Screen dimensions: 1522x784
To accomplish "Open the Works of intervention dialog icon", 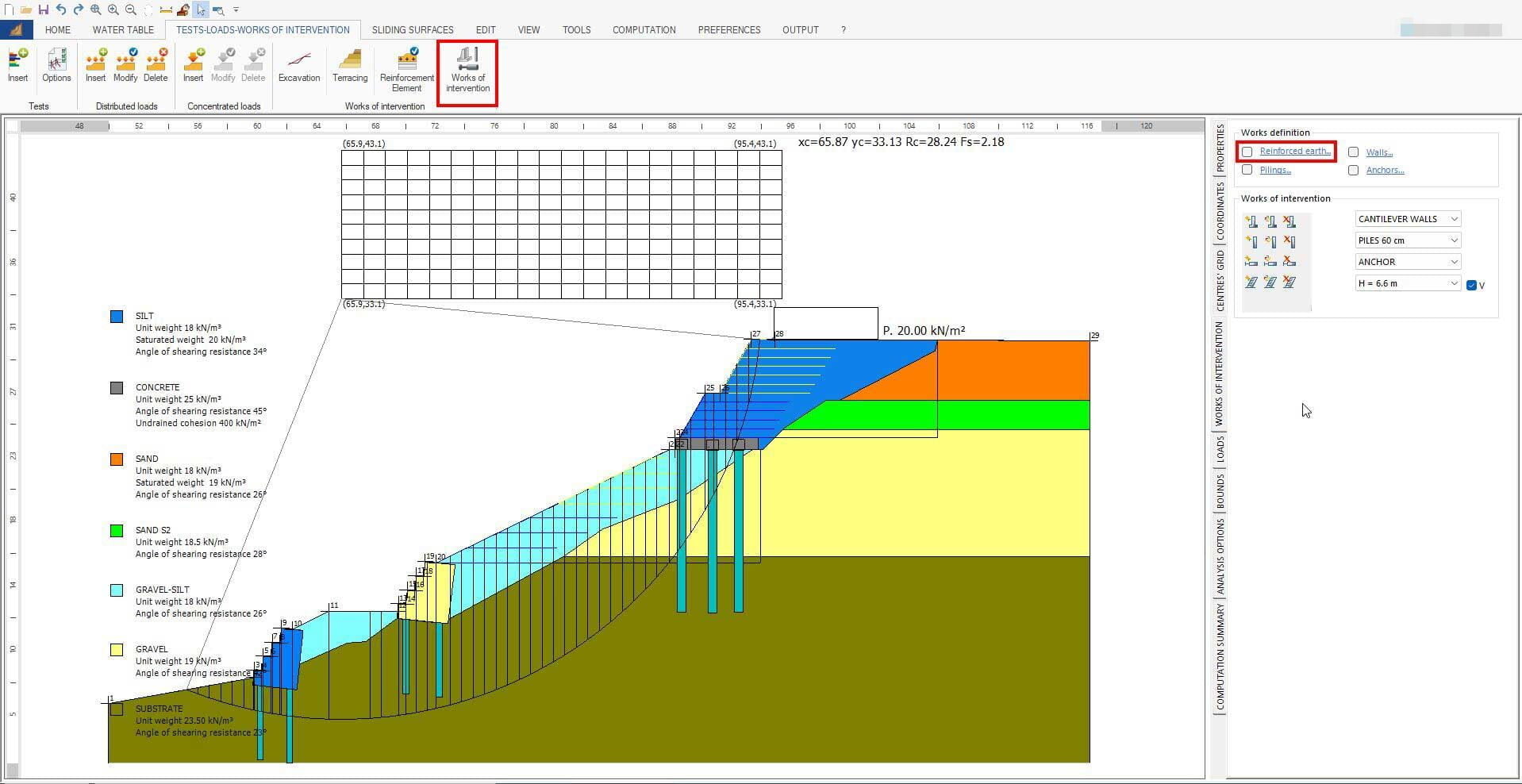I will 467,70.
